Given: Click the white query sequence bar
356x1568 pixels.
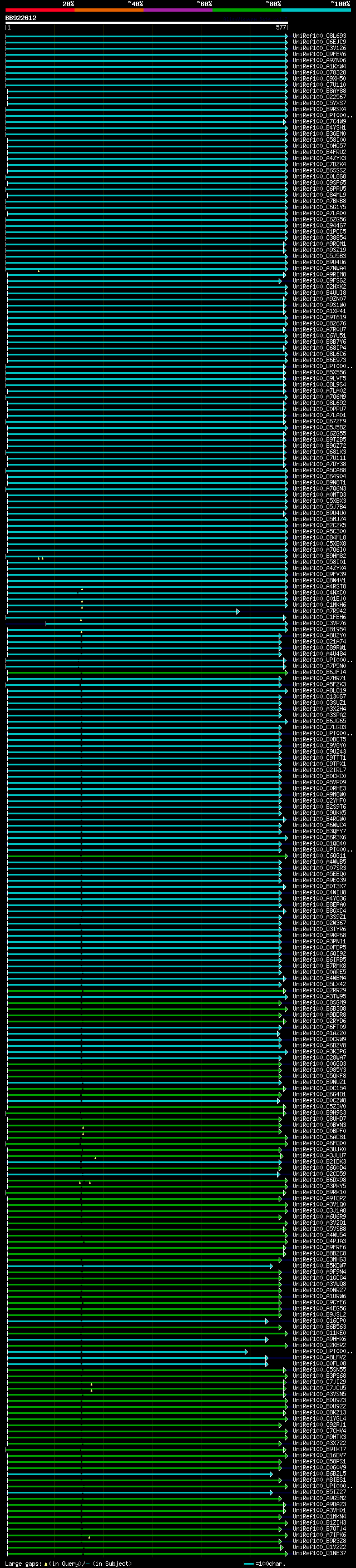Looking at the screenshot, I should click(x=147, y=23).
